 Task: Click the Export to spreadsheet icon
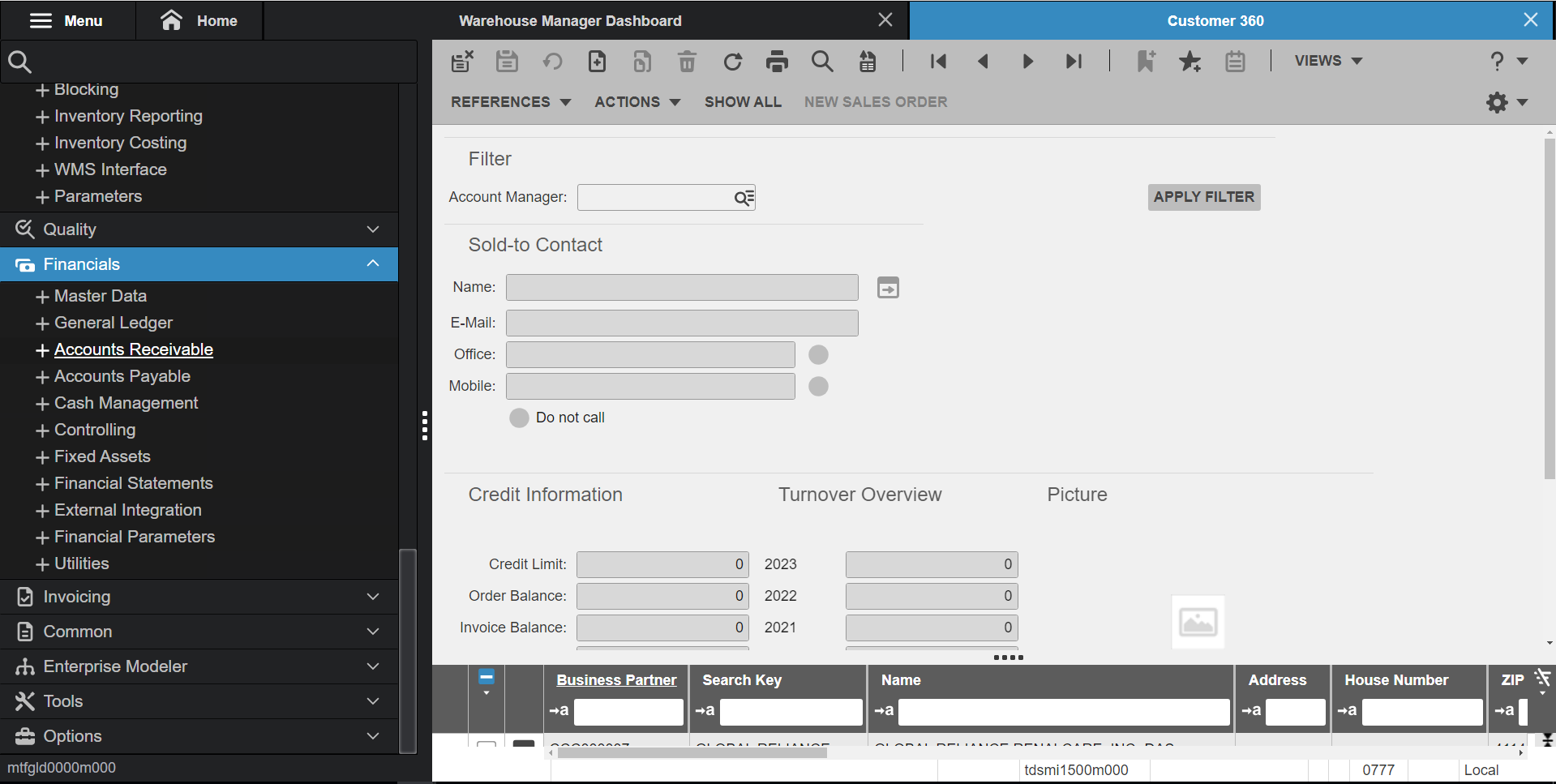[868, 61]
